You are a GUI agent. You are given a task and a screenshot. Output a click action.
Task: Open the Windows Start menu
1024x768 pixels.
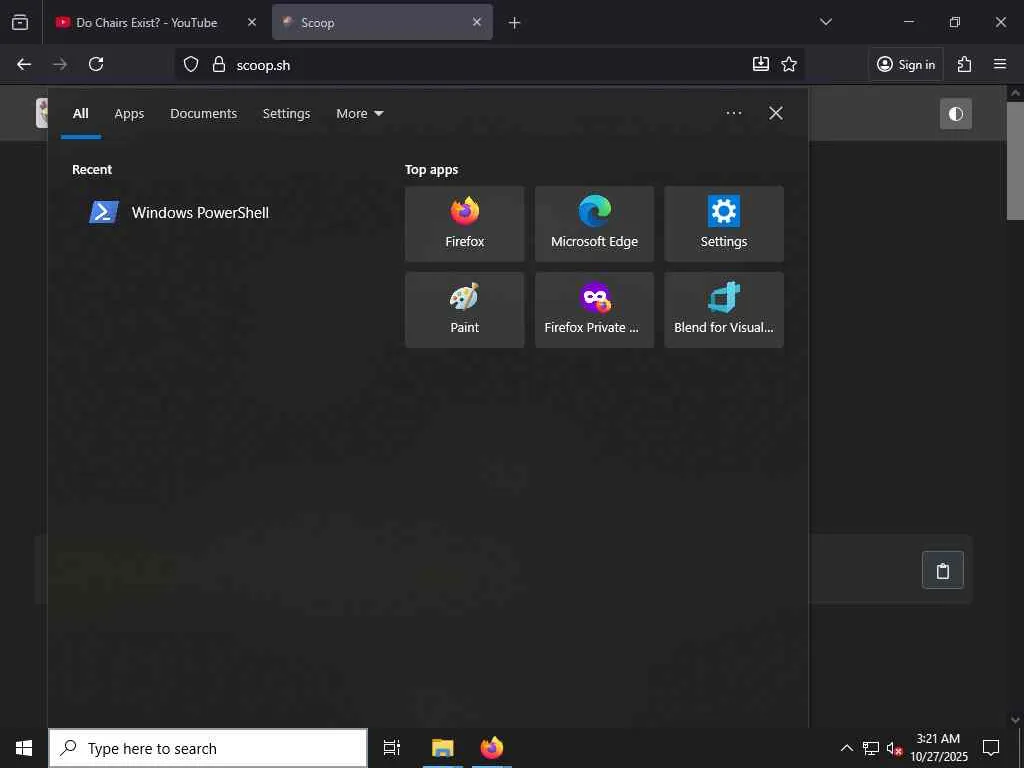click(x=24, y=748)
